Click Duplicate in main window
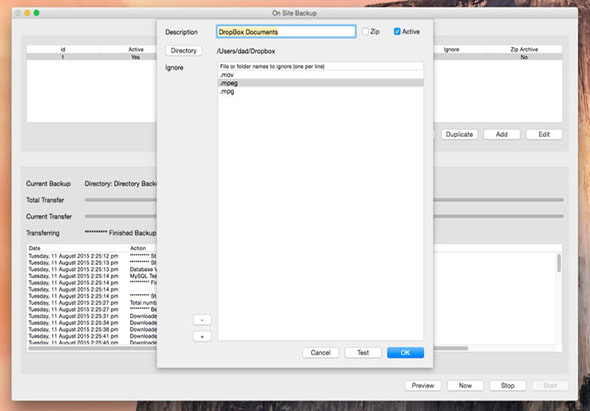The height and width of the screenshot is (411, 590). (x=459, y=134)
